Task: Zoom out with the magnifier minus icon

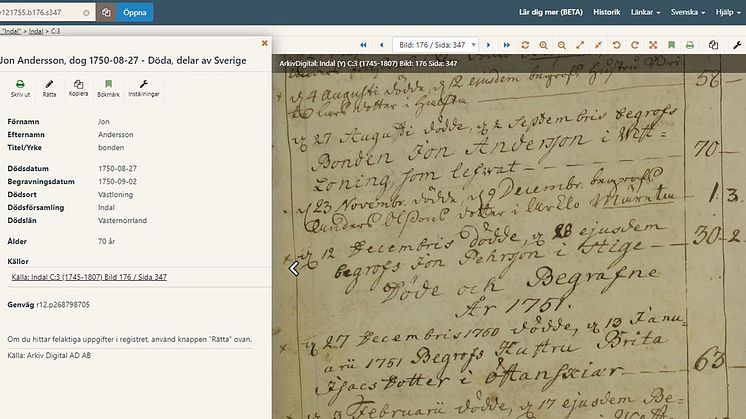Action: click(562, 46)
